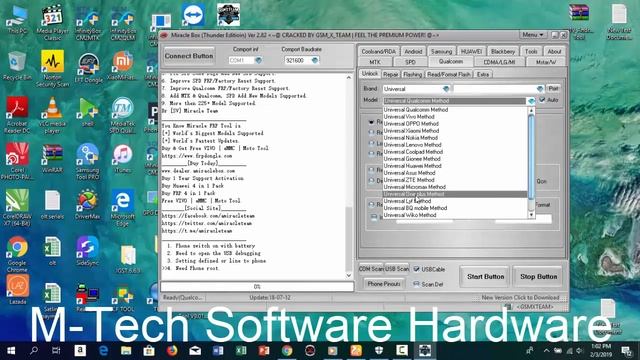Toggle the Scan Def option

[x=416, y=284]
